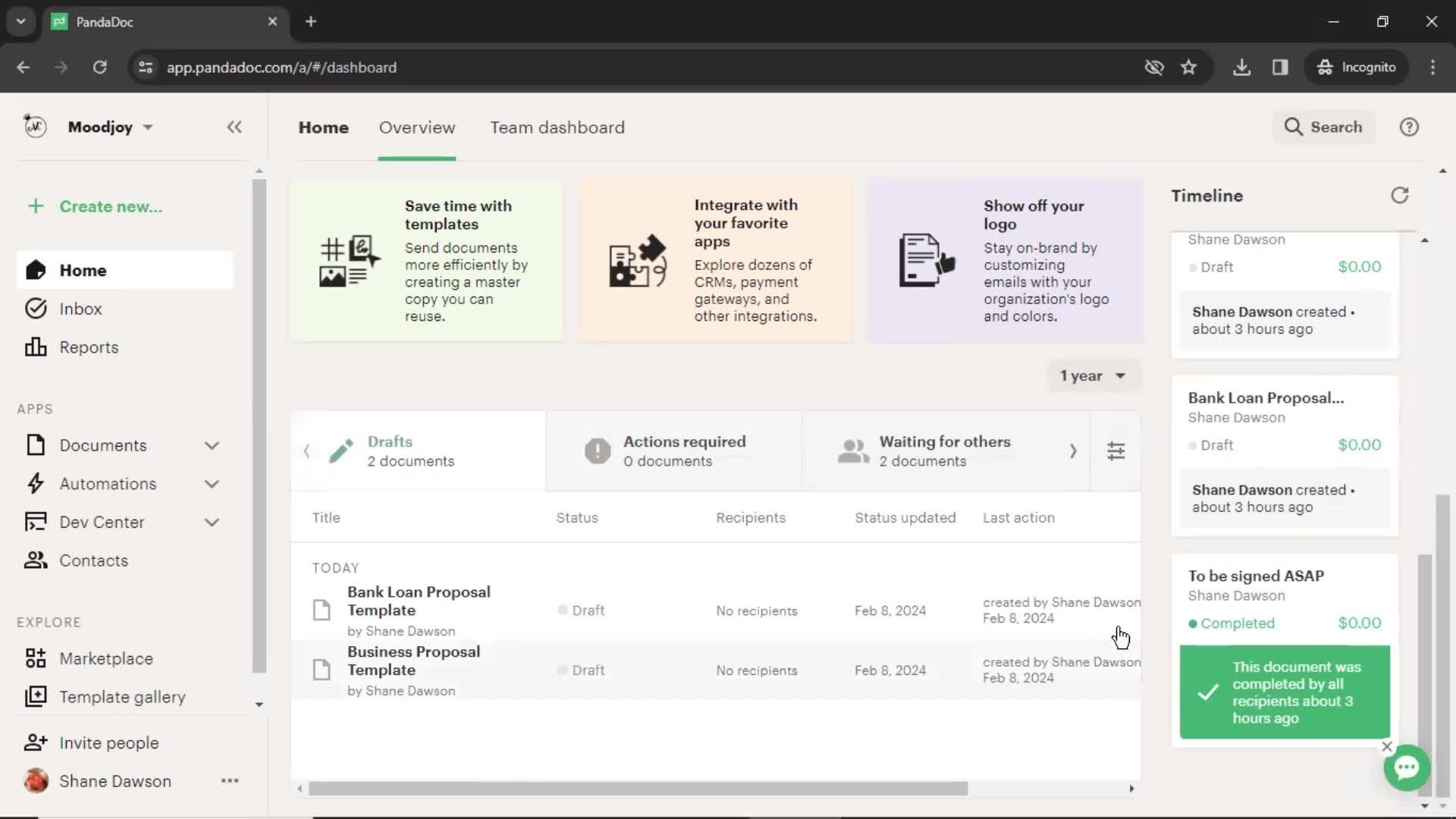Click the Search button
This screenshot has height=819, width=1456.
pos(1323,127)
